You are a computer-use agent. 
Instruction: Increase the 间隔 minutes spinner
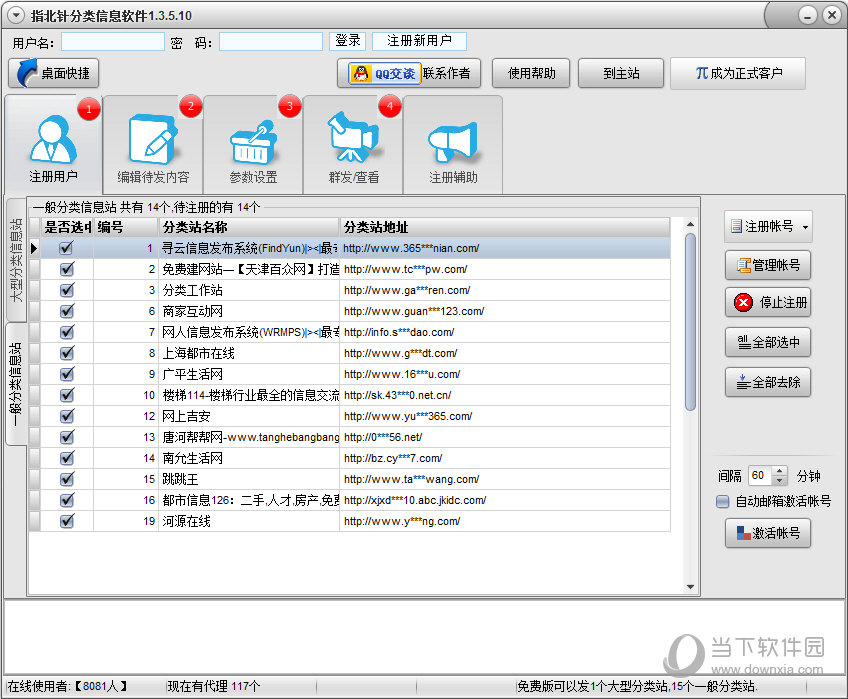coord(779,471)
